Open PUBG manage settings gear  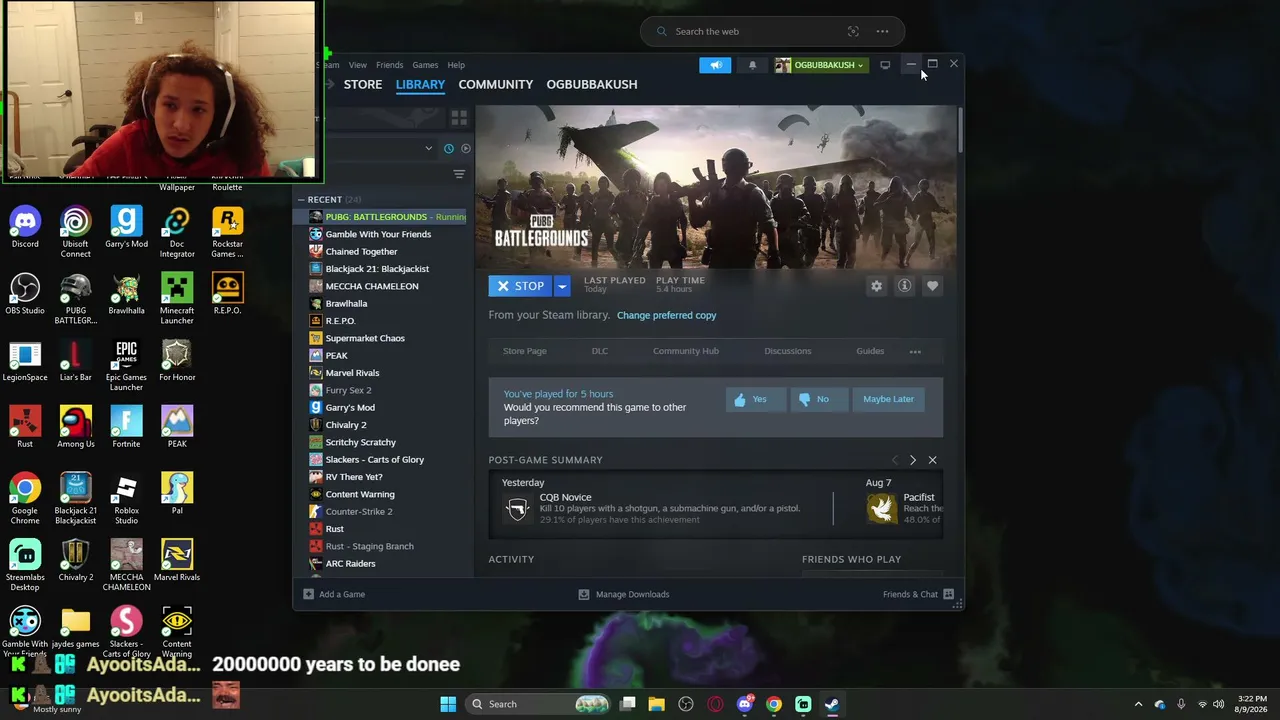[x=876, y=286]
